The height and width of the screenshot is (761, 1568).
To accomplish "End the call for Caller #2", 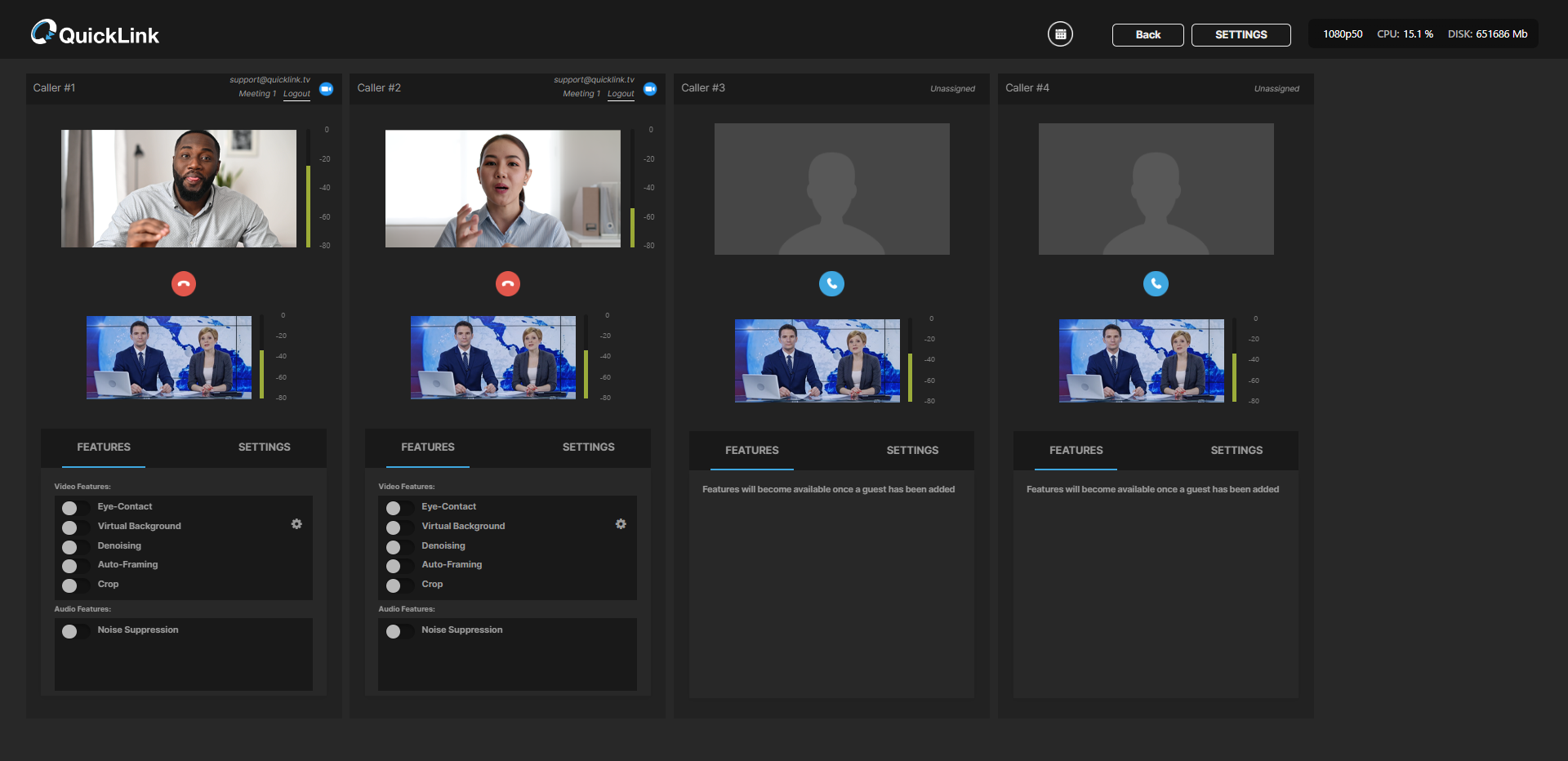I will 508,283.
